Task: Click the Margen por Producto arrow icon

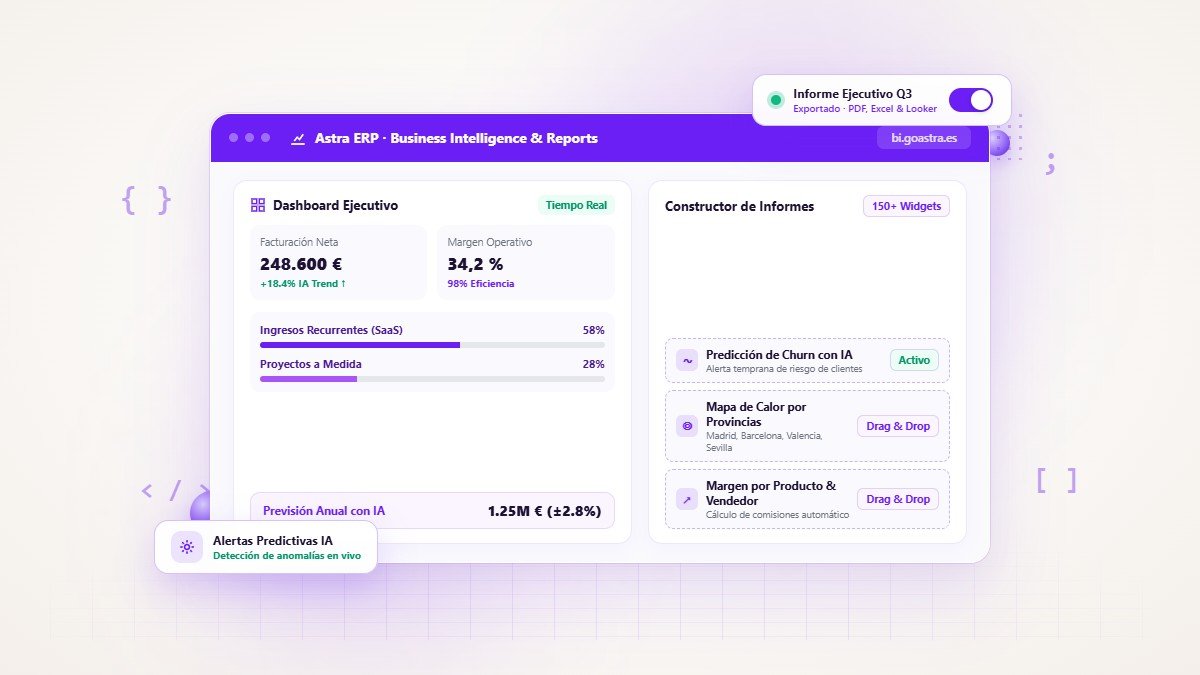Action: (x=687, y=499)
